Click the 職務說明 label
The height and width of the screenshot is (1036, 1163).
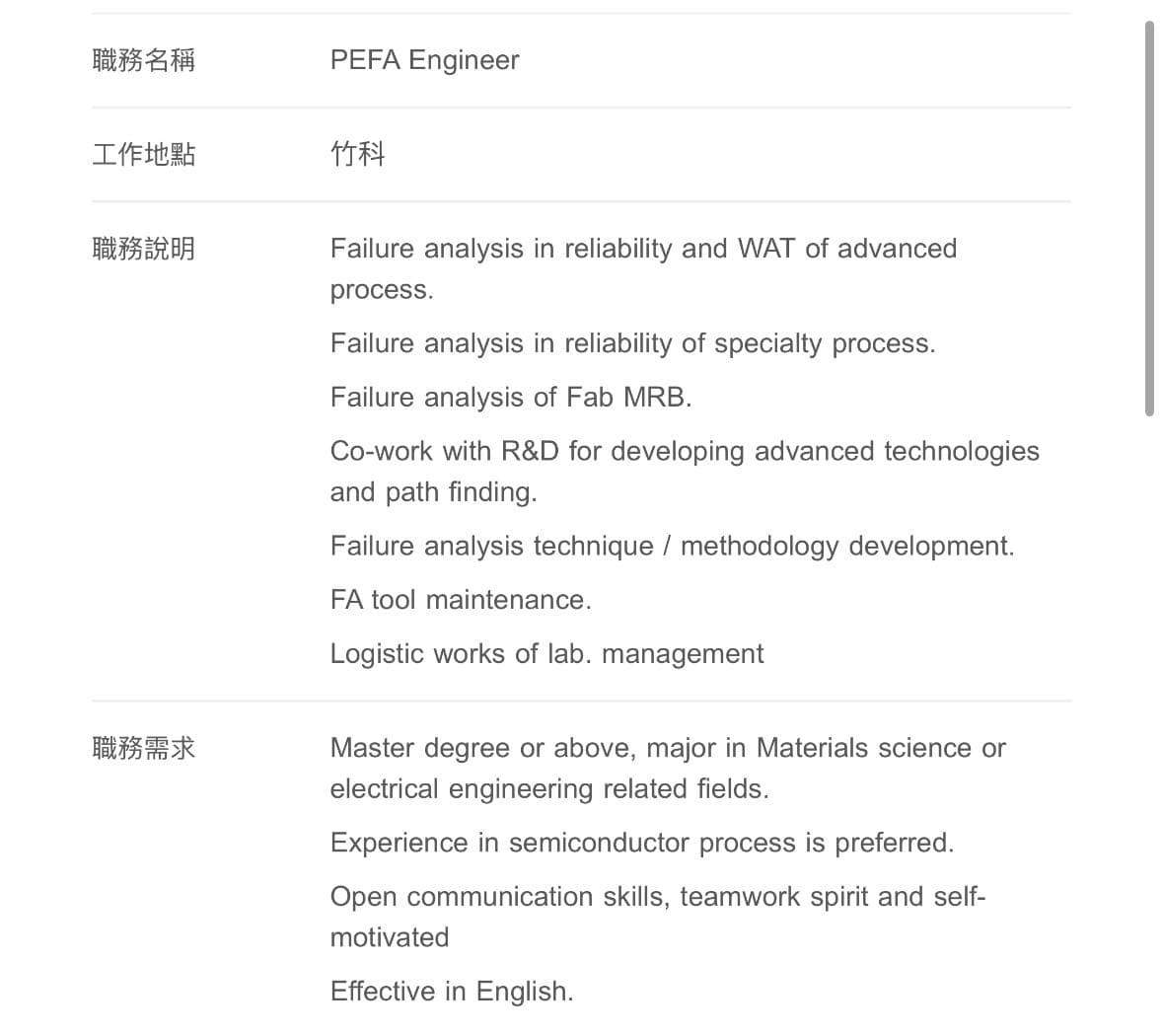pyautogui.click(x=144, y=249)
